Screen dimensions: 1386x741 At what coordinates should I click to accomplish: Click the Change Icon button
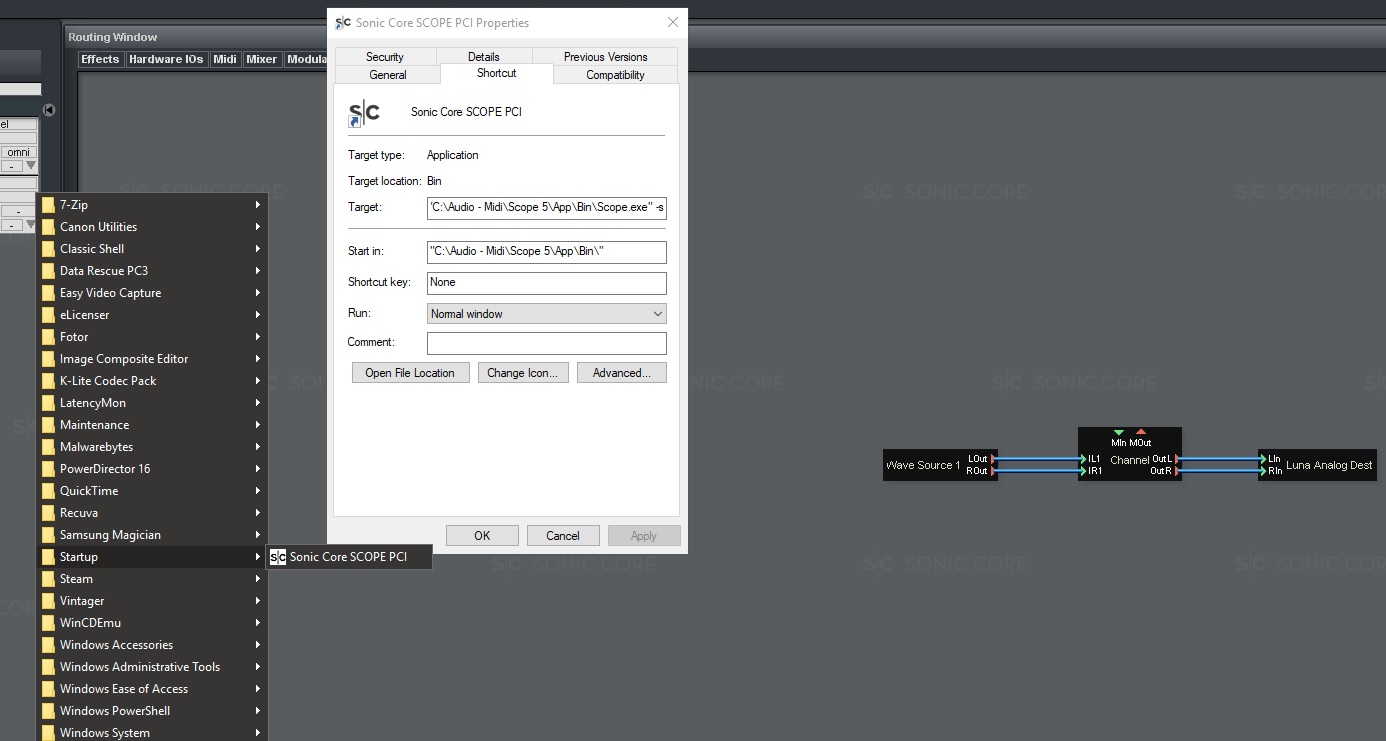tap(523, 373)
